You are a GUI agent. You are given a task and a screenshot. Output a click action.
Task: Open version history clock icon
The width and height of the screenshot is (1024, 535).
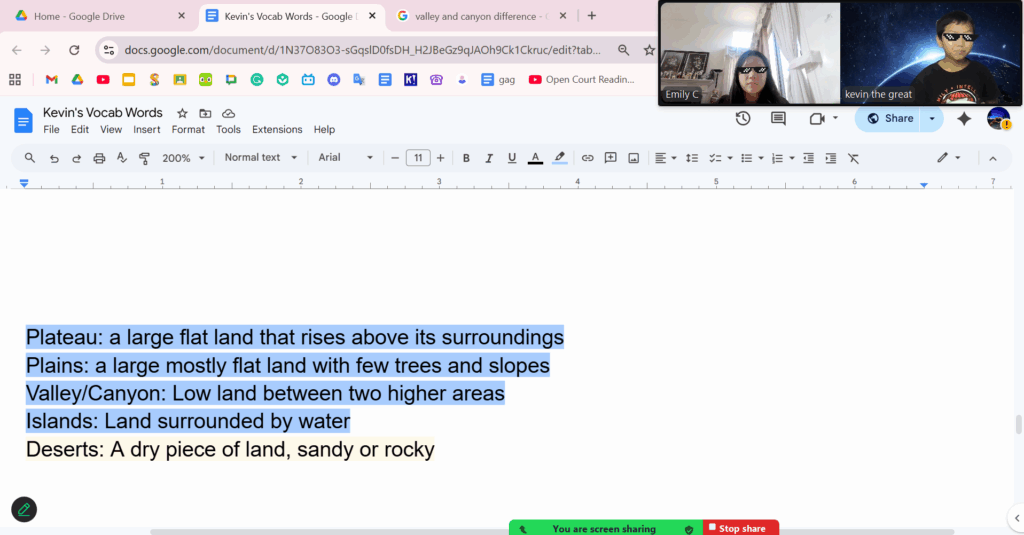(x=743, y=118)
